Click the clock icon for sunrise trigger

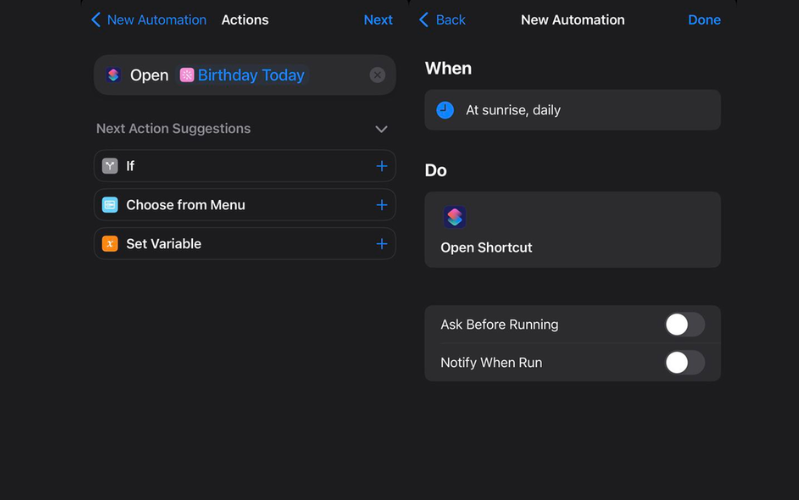445,110
